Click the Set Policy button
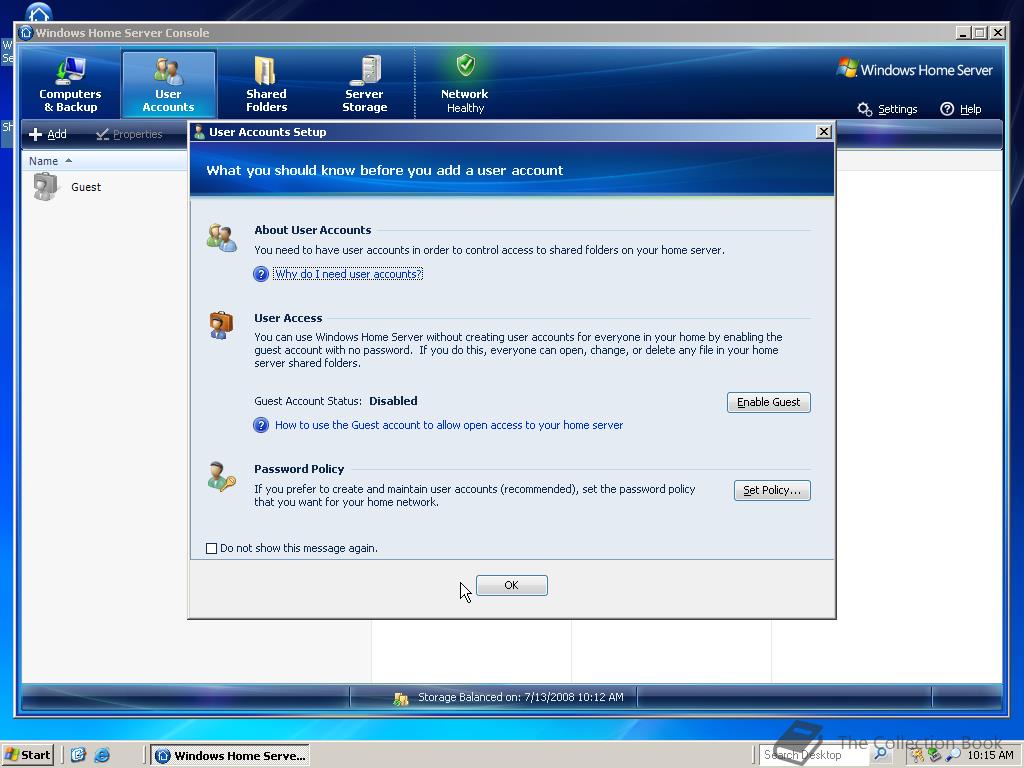 click(772, 490)
